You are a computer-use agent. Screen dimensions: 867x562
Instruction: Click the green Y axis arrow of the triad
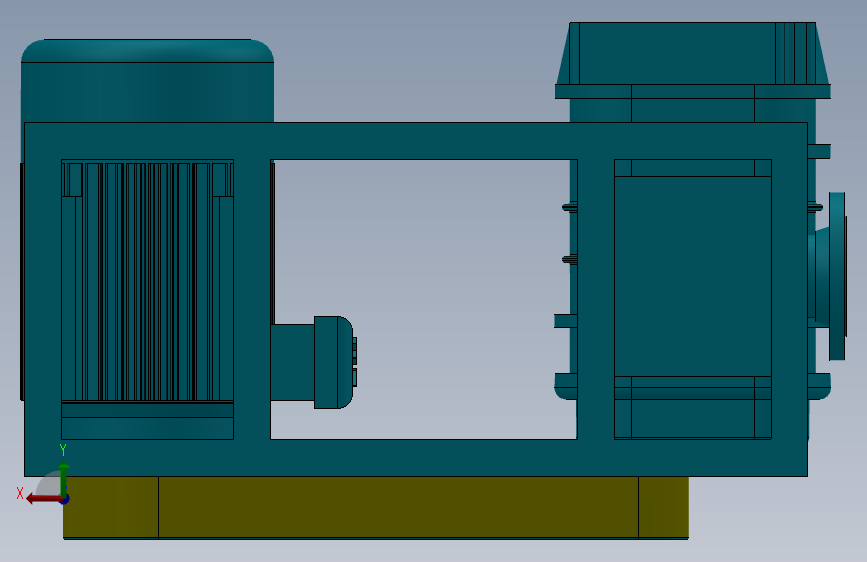[x=64, y=479]
